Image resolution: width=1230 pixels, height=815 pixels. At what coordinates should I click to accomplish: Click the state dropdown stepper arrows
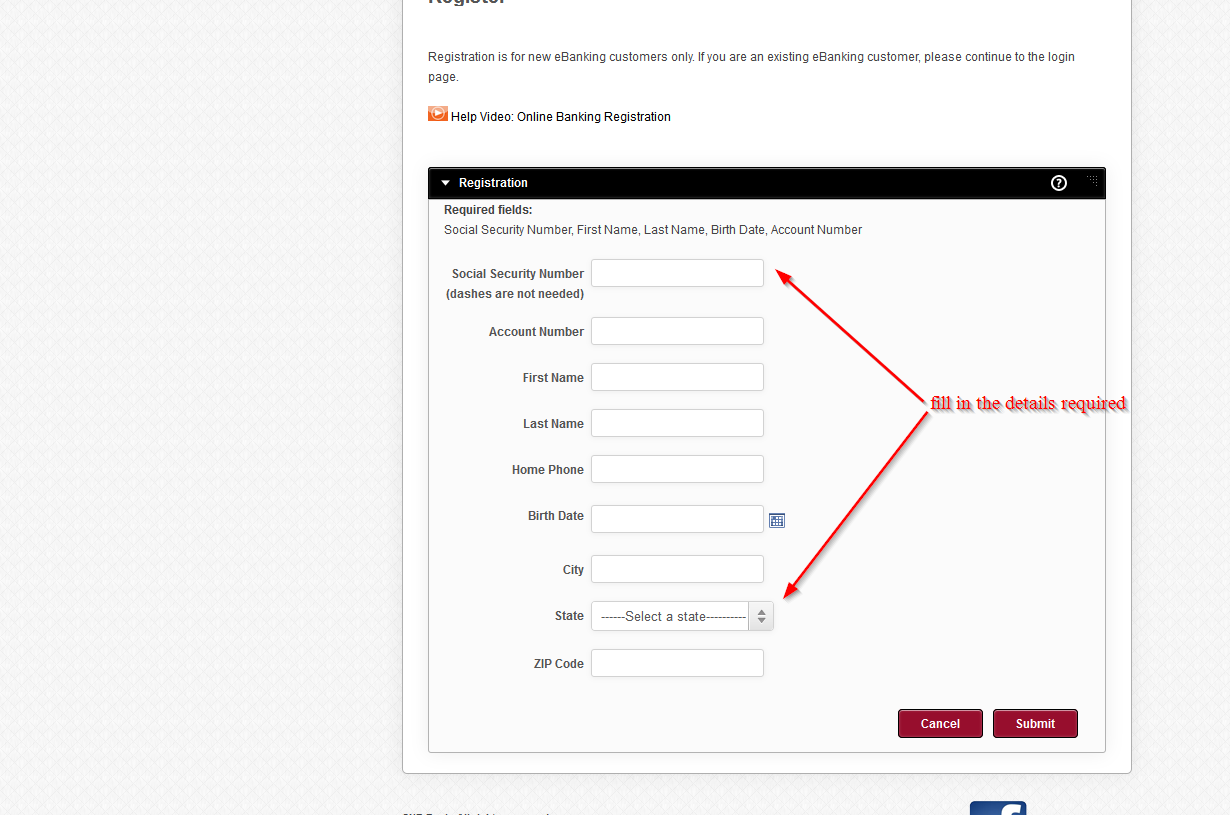(761, 616)
